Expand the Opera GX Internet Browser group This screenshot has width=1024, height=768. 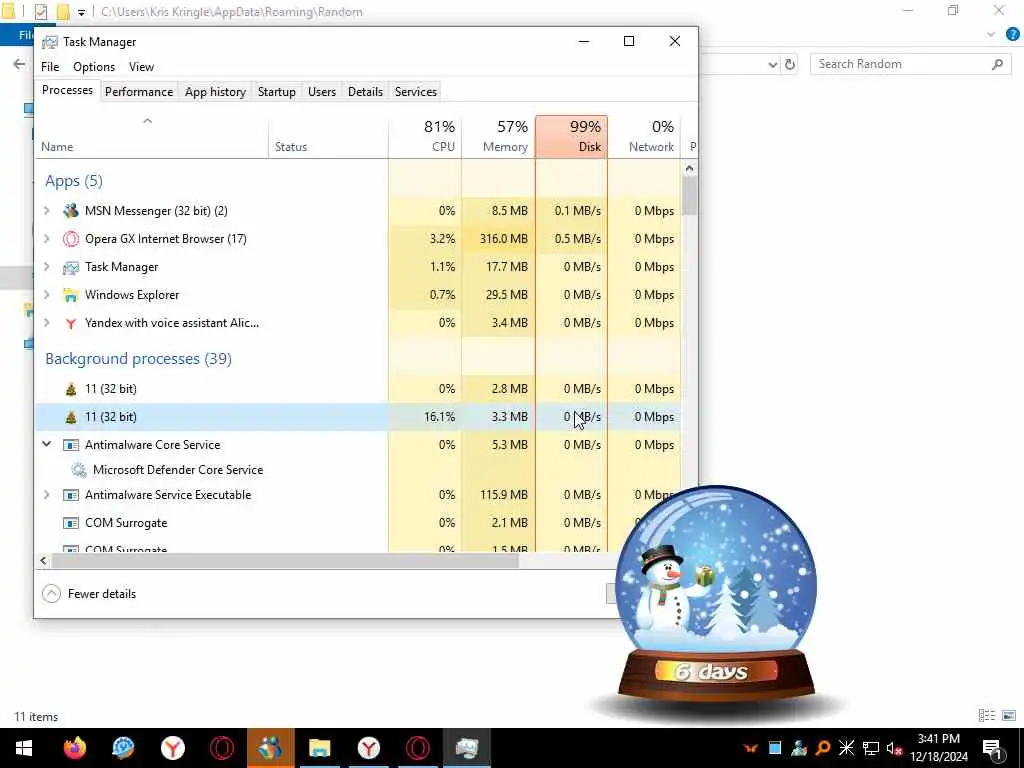click(x=46, y=239)
